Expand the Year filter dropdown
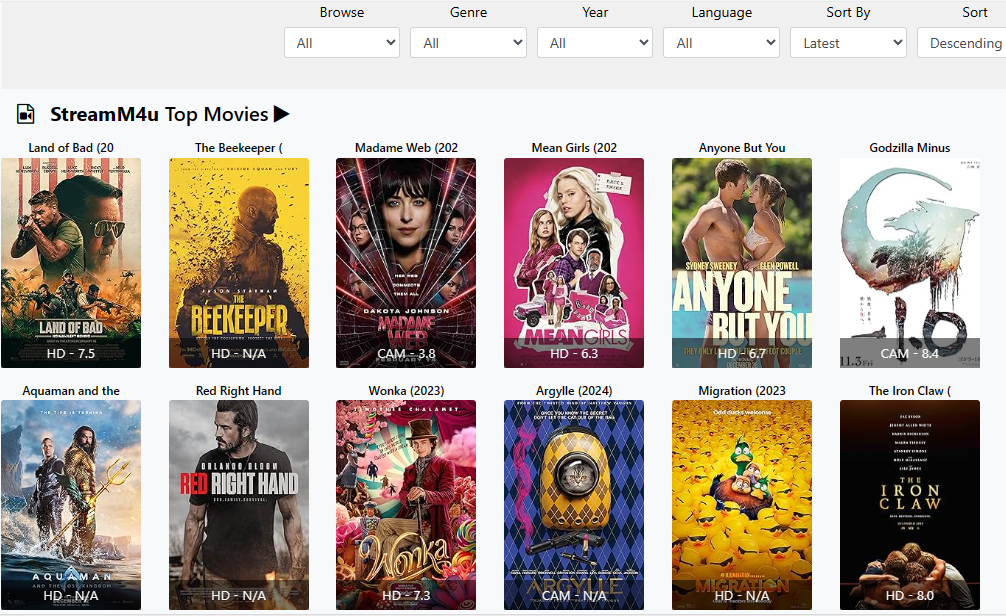 click(595, 43)
